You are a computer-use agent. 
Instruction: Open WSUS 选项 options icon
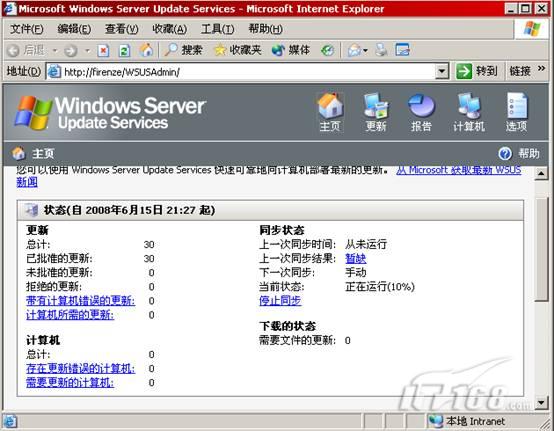517,112
